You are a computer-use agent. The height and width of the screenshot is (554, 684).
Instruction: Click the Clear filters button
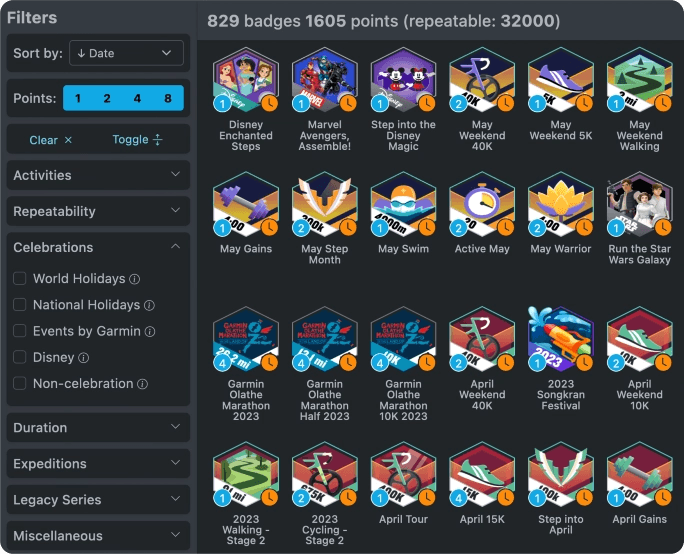[51, 140]
